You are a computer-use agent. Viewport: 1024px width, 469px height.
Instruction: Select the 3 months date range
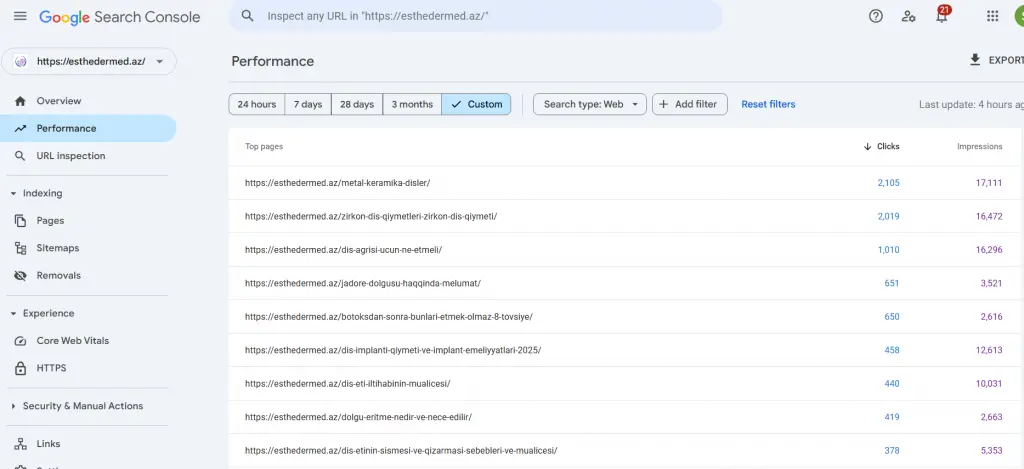pos(412,104)
